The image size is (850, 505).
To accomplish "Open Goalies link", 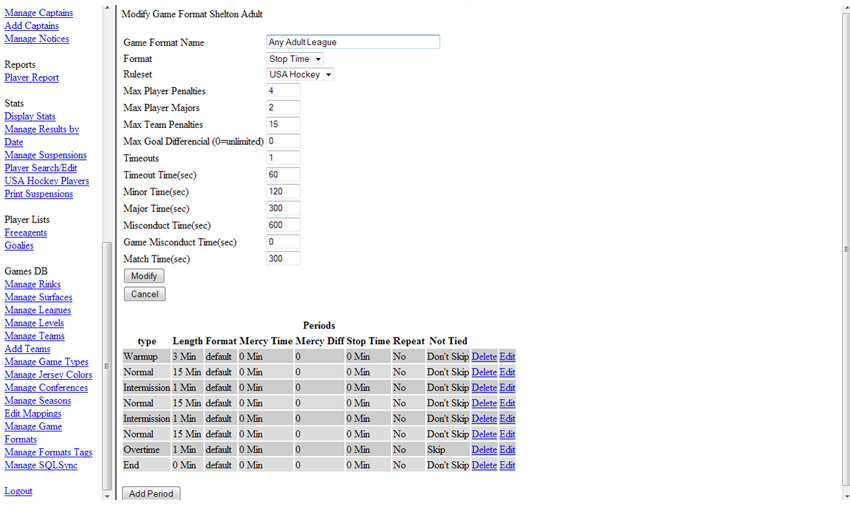I will (x=19, y=245).
